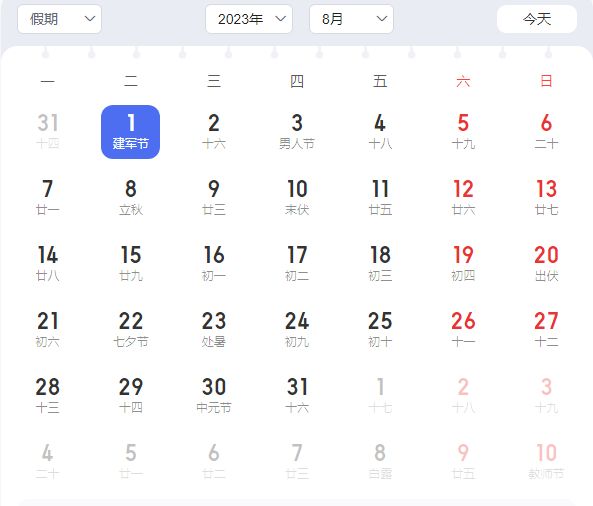Choose August 22 七夕节
The height and width of the screenshot is (506, 593).
point(130,330)
